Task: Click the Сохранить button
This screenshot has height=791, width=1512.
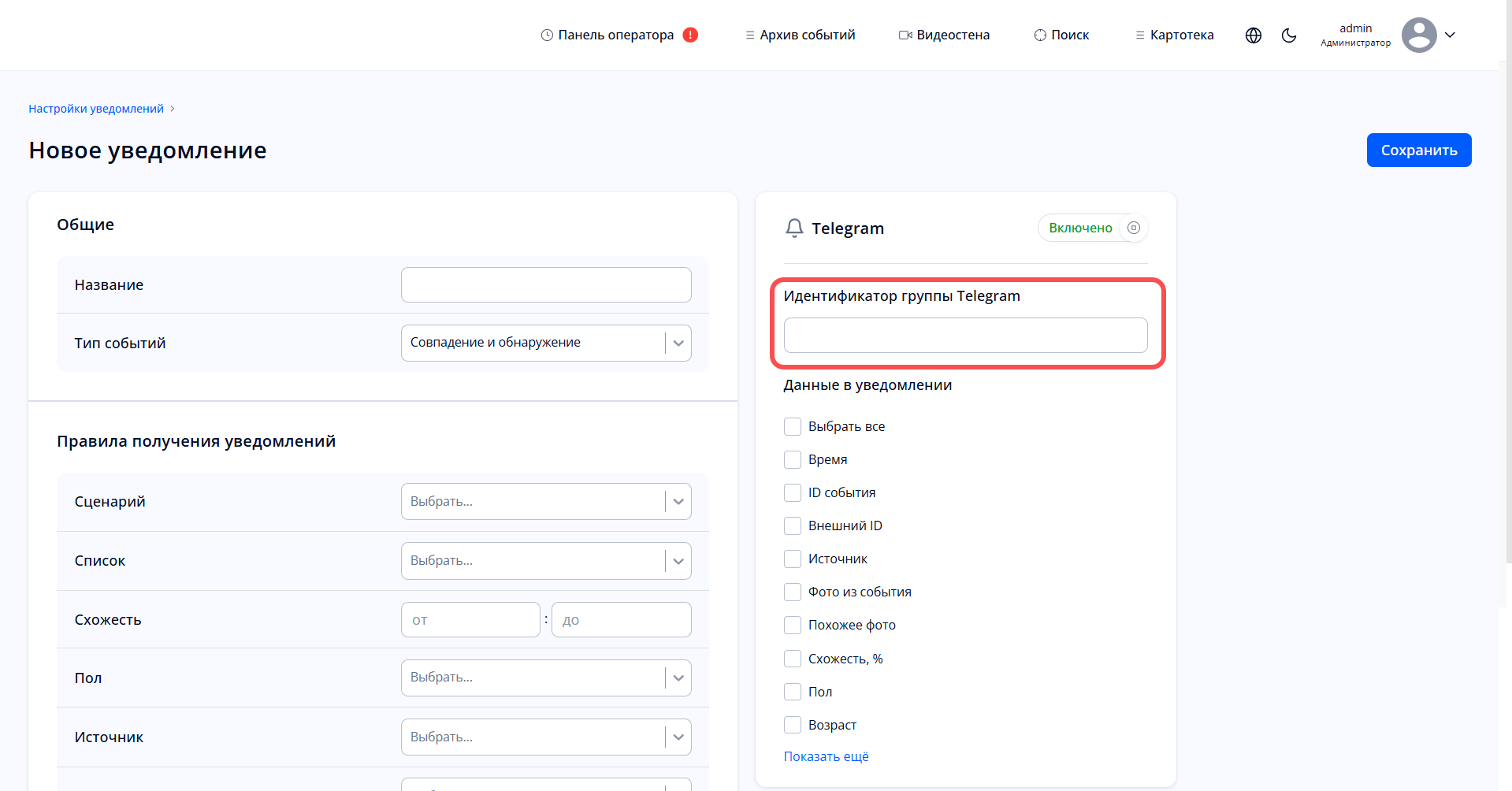Action: tap(1418, 150)
